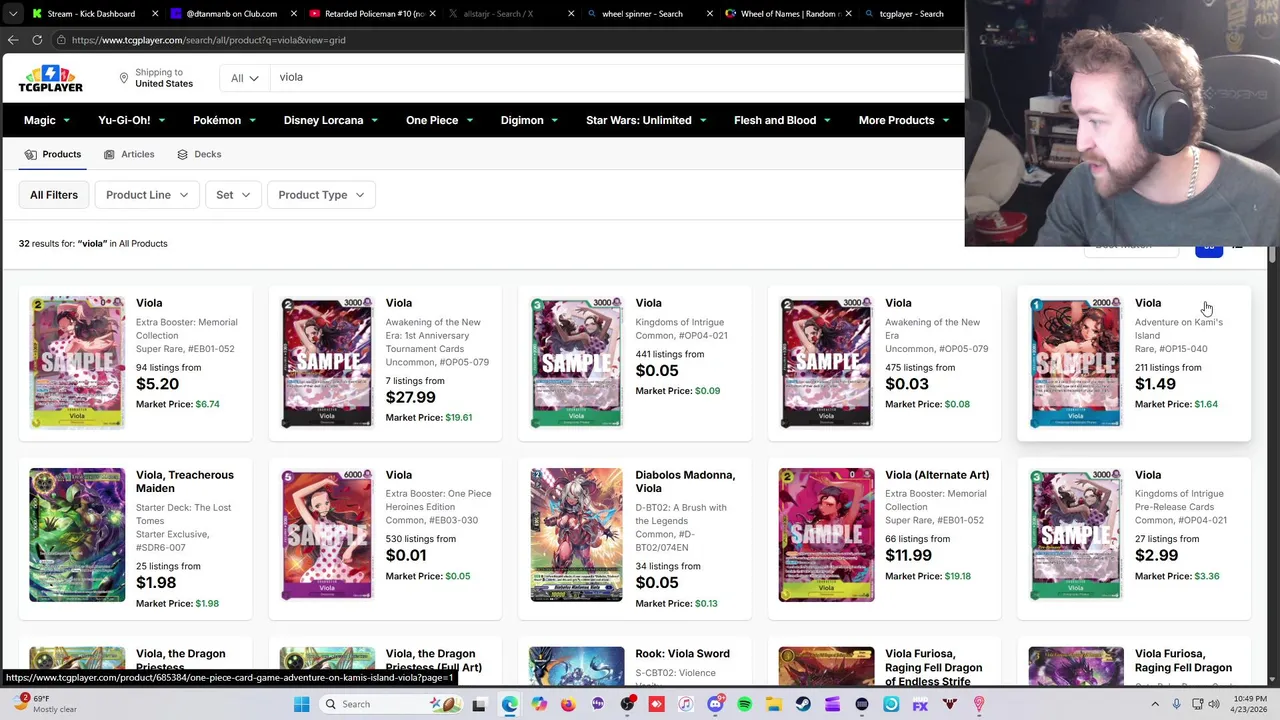Click the Viola Pre-Release Cards $2.99 card image

pos(1076,534)
